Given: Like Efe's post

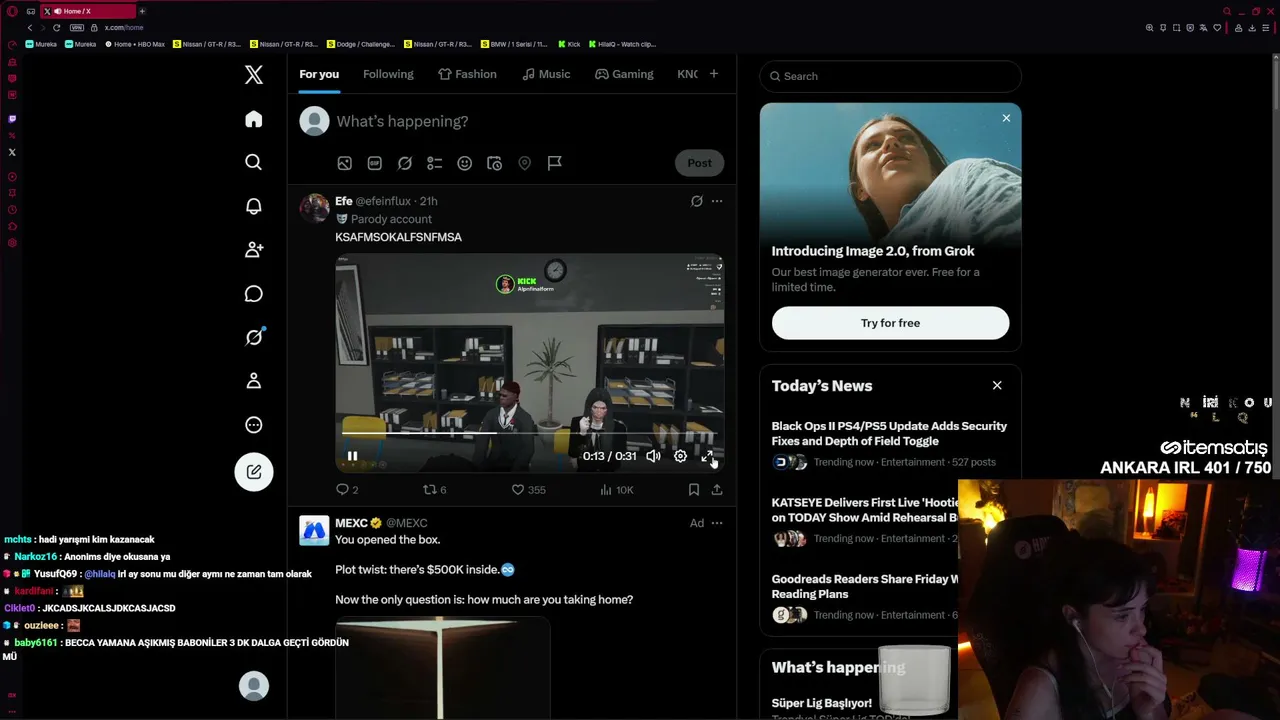Looking at the screenshot, I should pos(528,490).
